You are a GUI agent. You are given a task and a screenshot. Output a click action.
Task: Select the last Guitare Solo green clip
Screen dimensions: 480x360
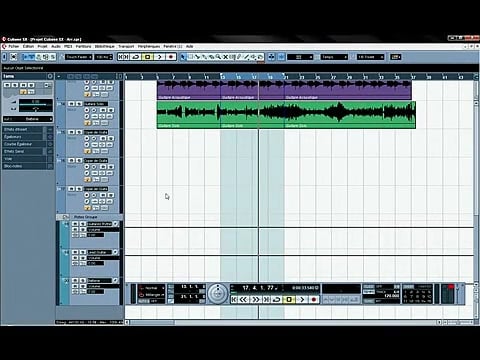pyautogui.click(x=350, y=115)
